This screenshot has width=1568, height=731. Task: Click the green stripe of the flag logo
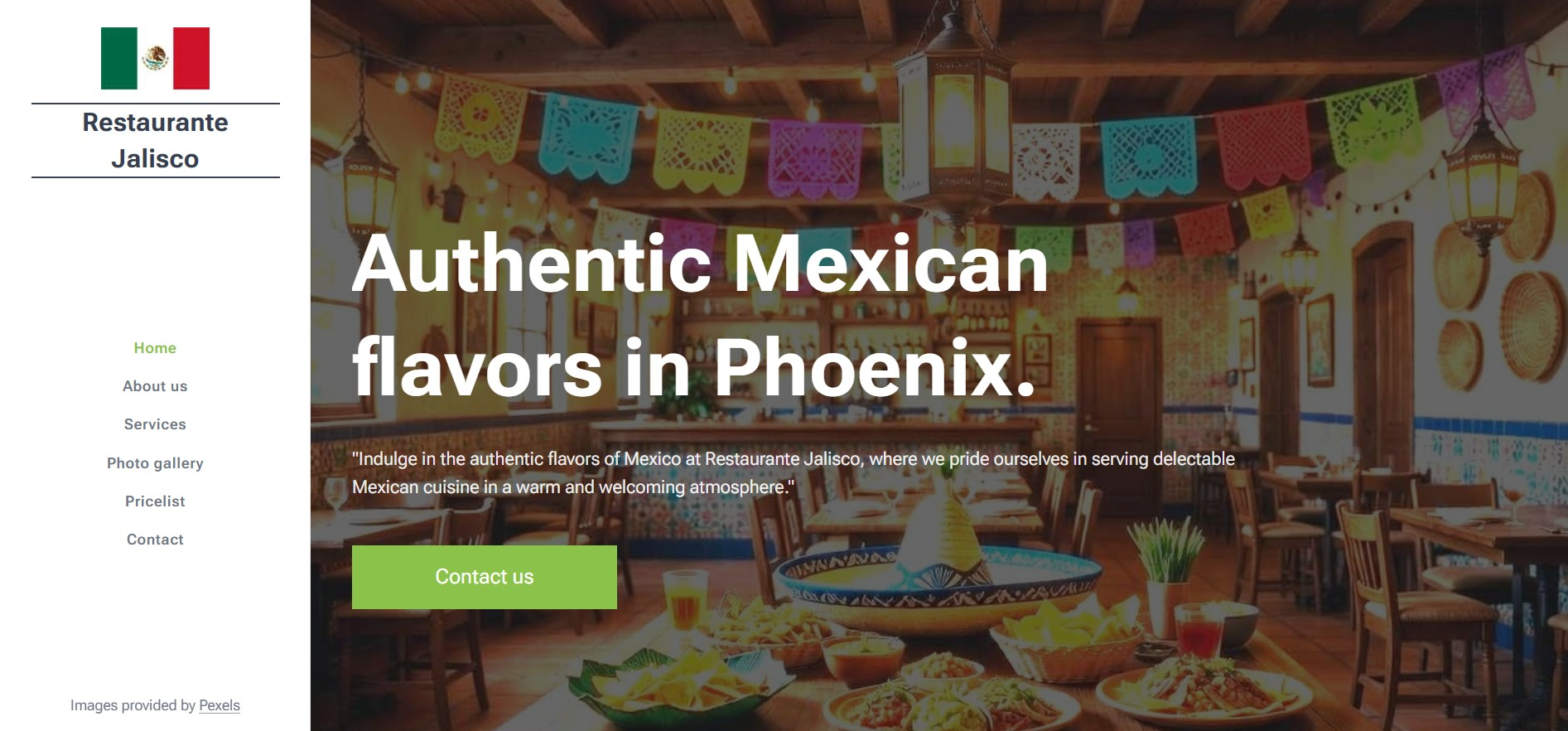pyautogui.click(x=119, y=58)
